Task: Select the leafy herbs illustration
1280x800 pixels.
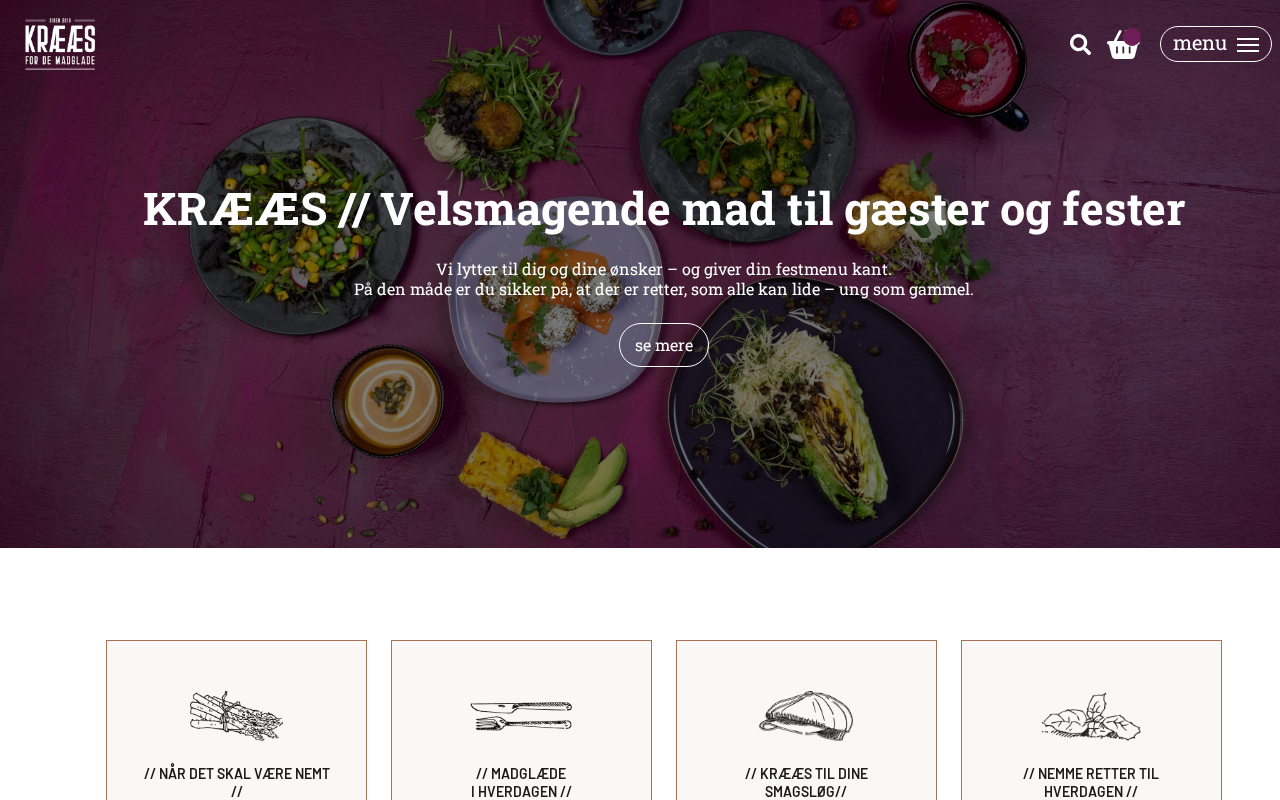Action: pos(1091,717)
